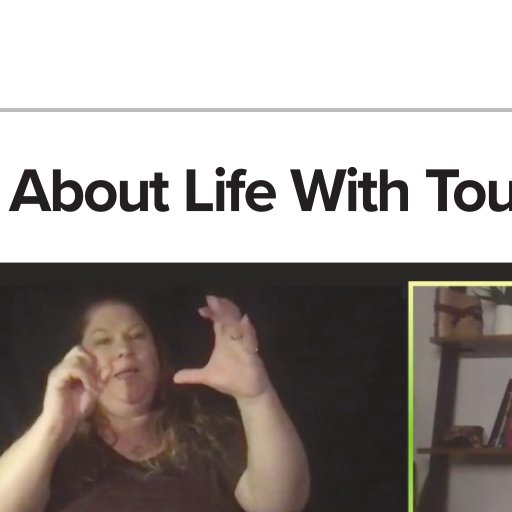The width and height of the screenshot is (512, 512).
Task: Click the wrapped basket on top shelf
Action: coord(458,312)
